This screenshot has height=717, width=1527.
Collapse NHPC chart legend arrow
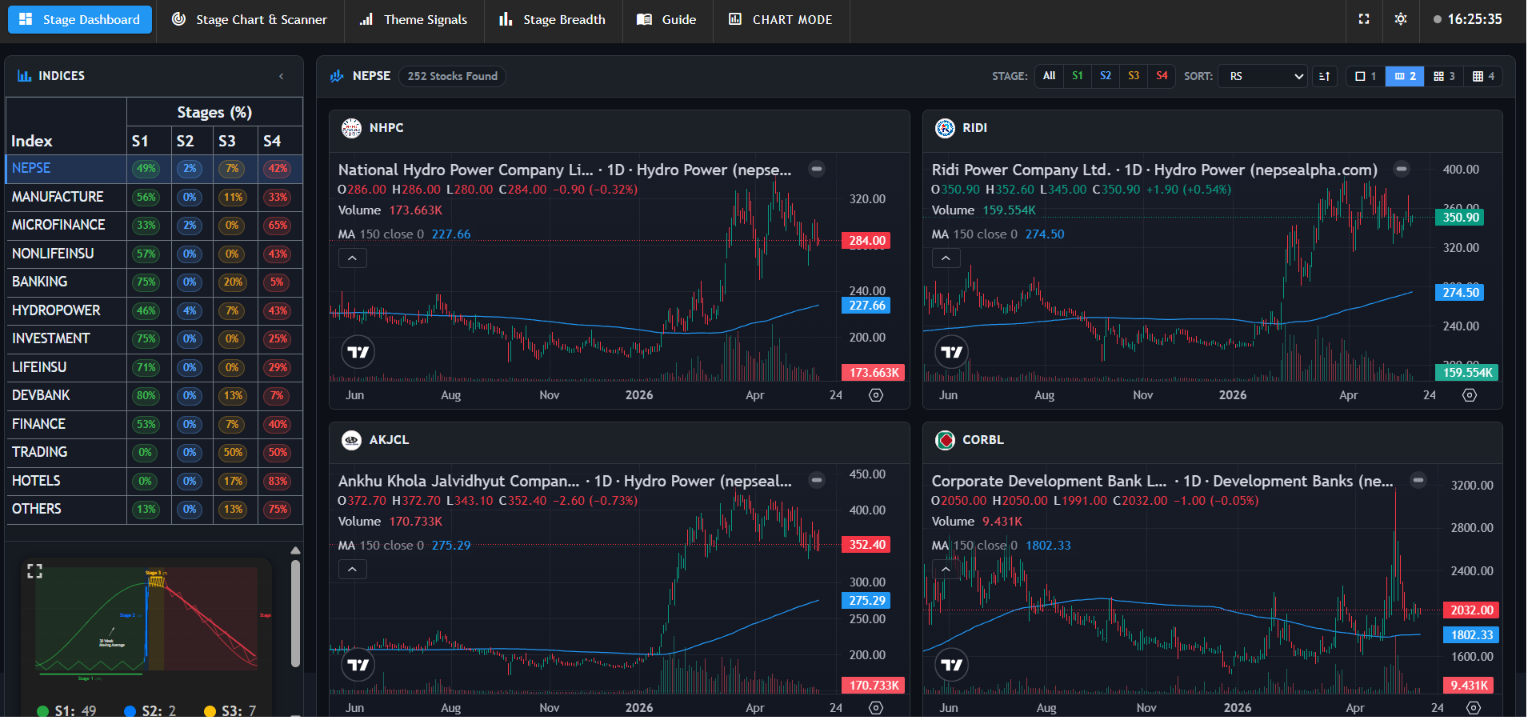[352, 258]
